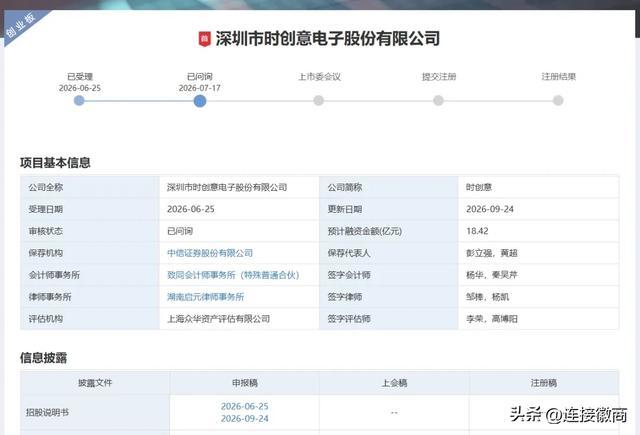Open the 2026-06-25 prospectus draft link

[x=244, y=406]
